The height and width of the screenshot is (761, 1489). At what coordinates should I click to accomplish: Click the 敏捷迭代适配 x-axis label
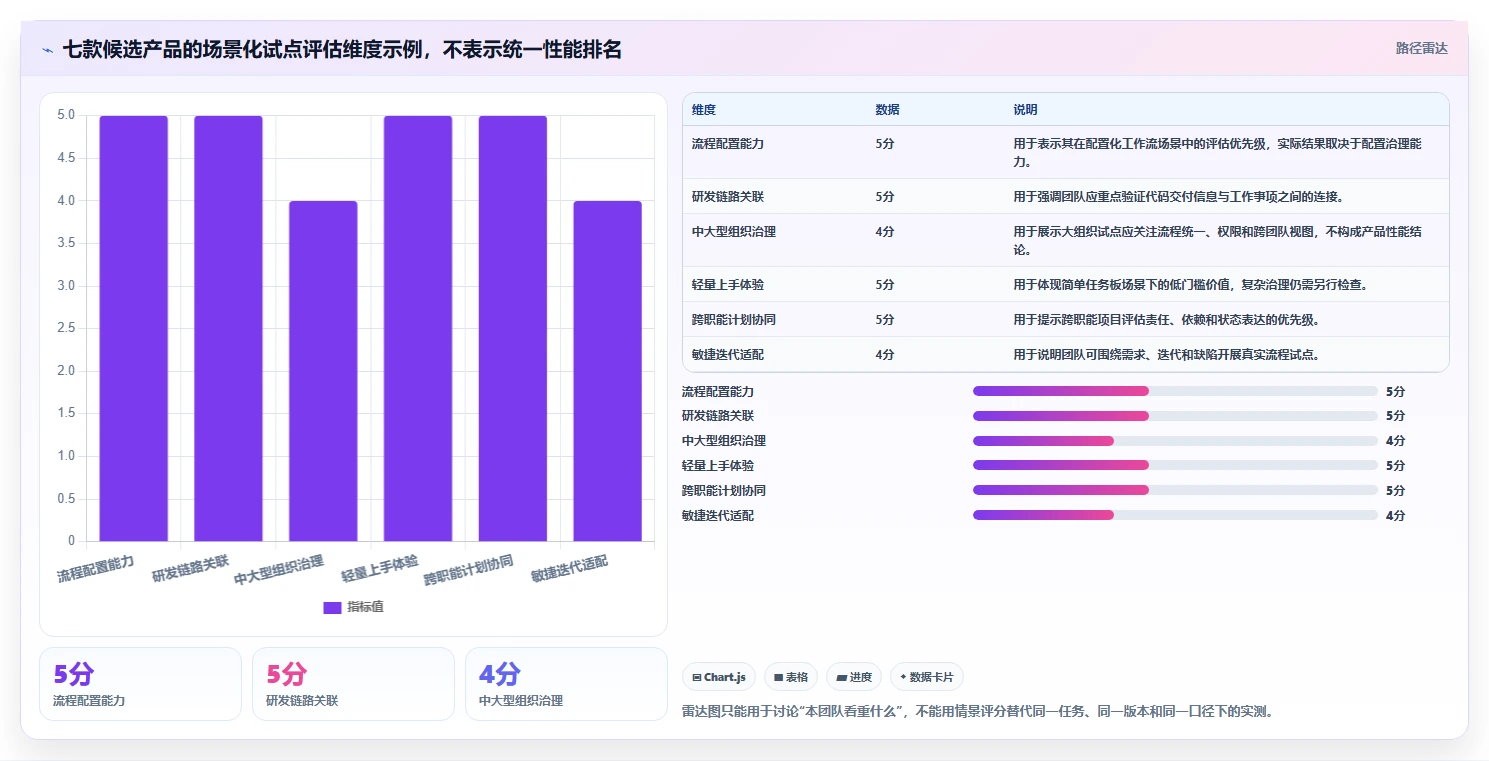coord(569,568)
